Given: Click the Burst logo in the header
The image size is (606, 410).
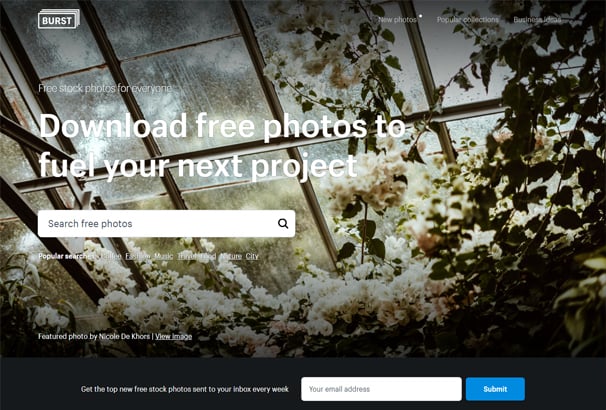Looking at the screenshot, I should pyautogui.click(x=58, y=19).
